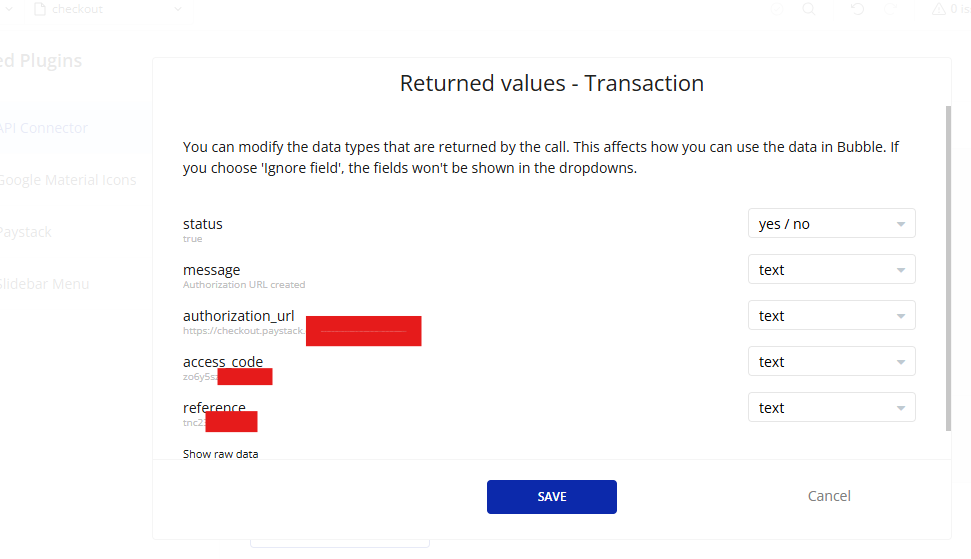The height and width of the screenshot is (559, 971).
Task: Click the undo arrow icon in top bar
Action: coord(857,9)
